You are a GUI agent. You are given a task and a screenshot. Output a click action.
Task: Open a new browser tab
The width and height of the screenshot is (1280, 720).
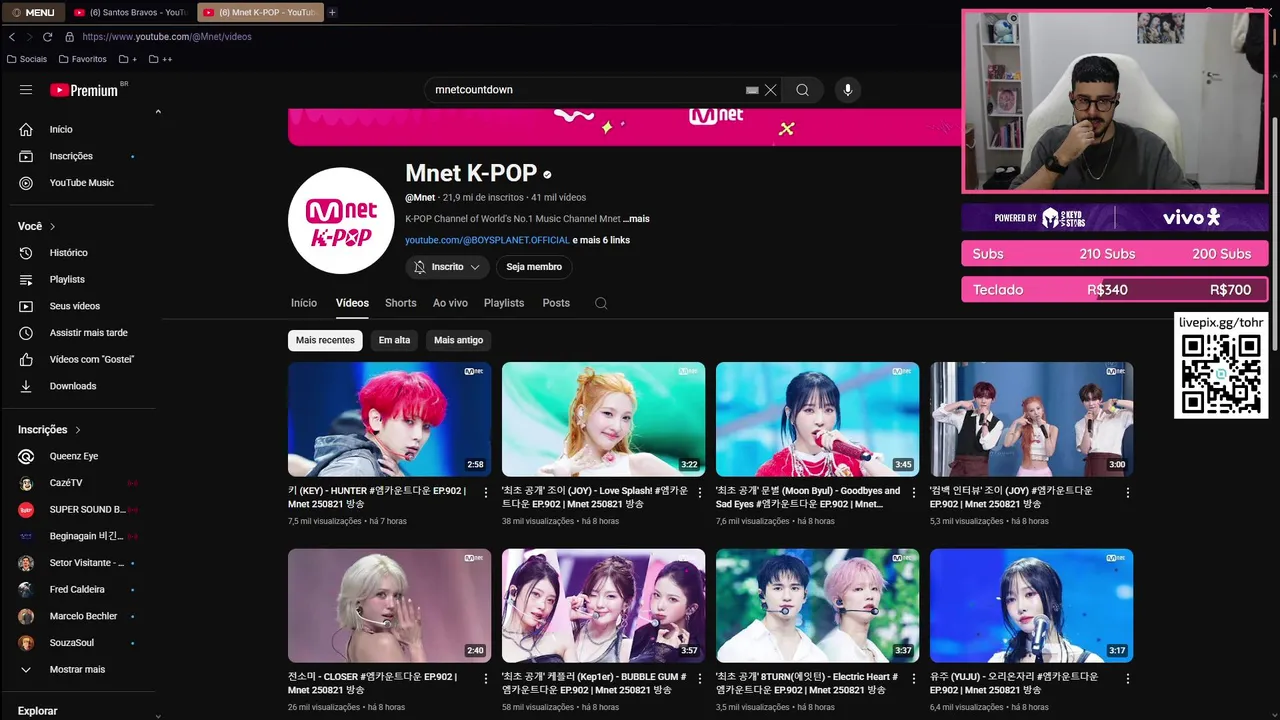coord(332,12)
